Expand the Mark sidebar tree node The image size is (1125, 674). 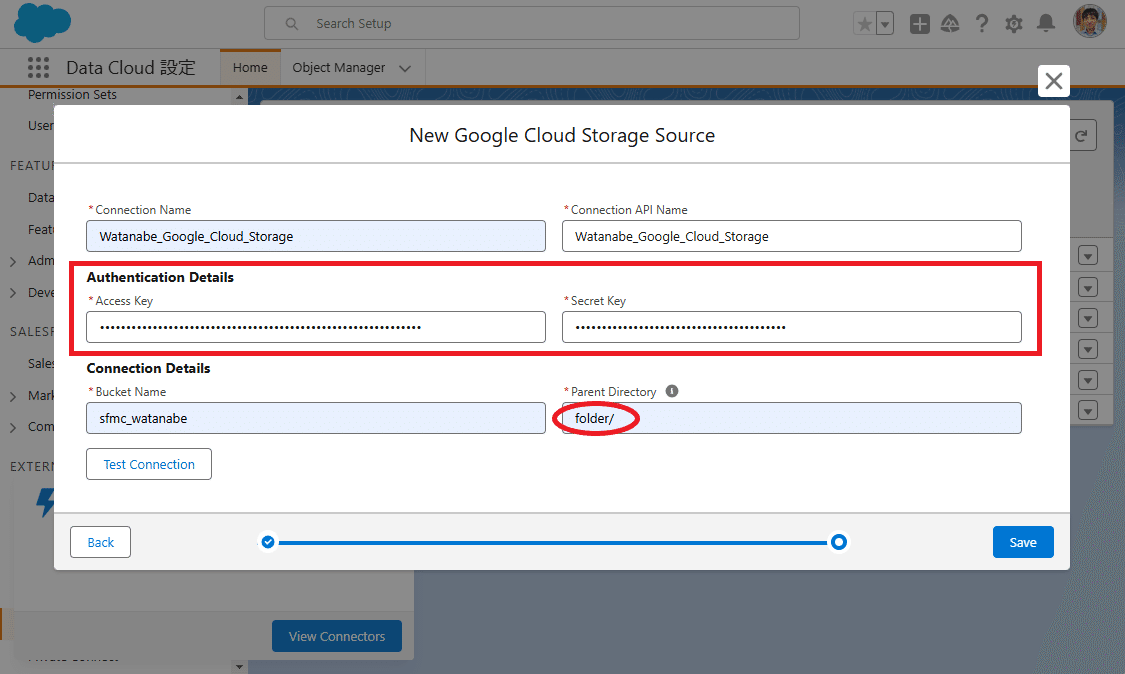[13, 396]
